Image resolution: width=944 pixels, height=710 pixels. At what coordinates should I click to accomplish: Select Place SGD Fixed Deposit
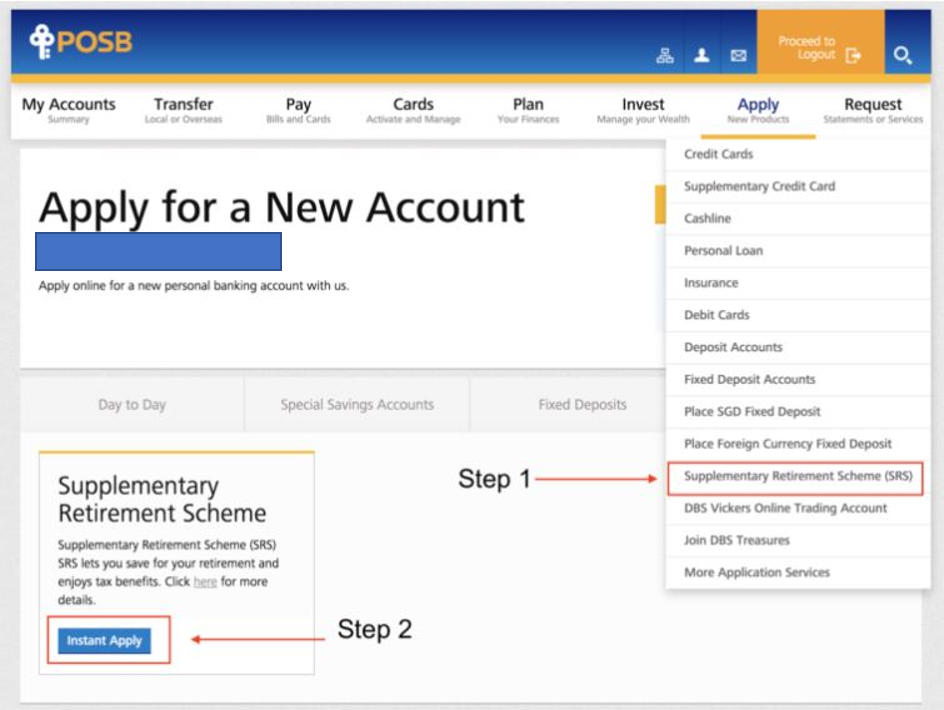[798, 412]
